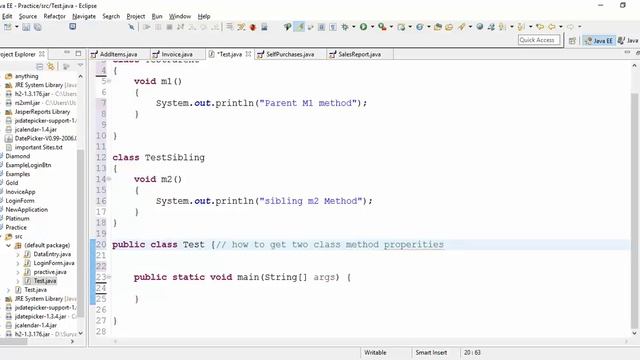Open the Help menu
The width and height of the screenshot is (640, 360).
tap(204, 16)
